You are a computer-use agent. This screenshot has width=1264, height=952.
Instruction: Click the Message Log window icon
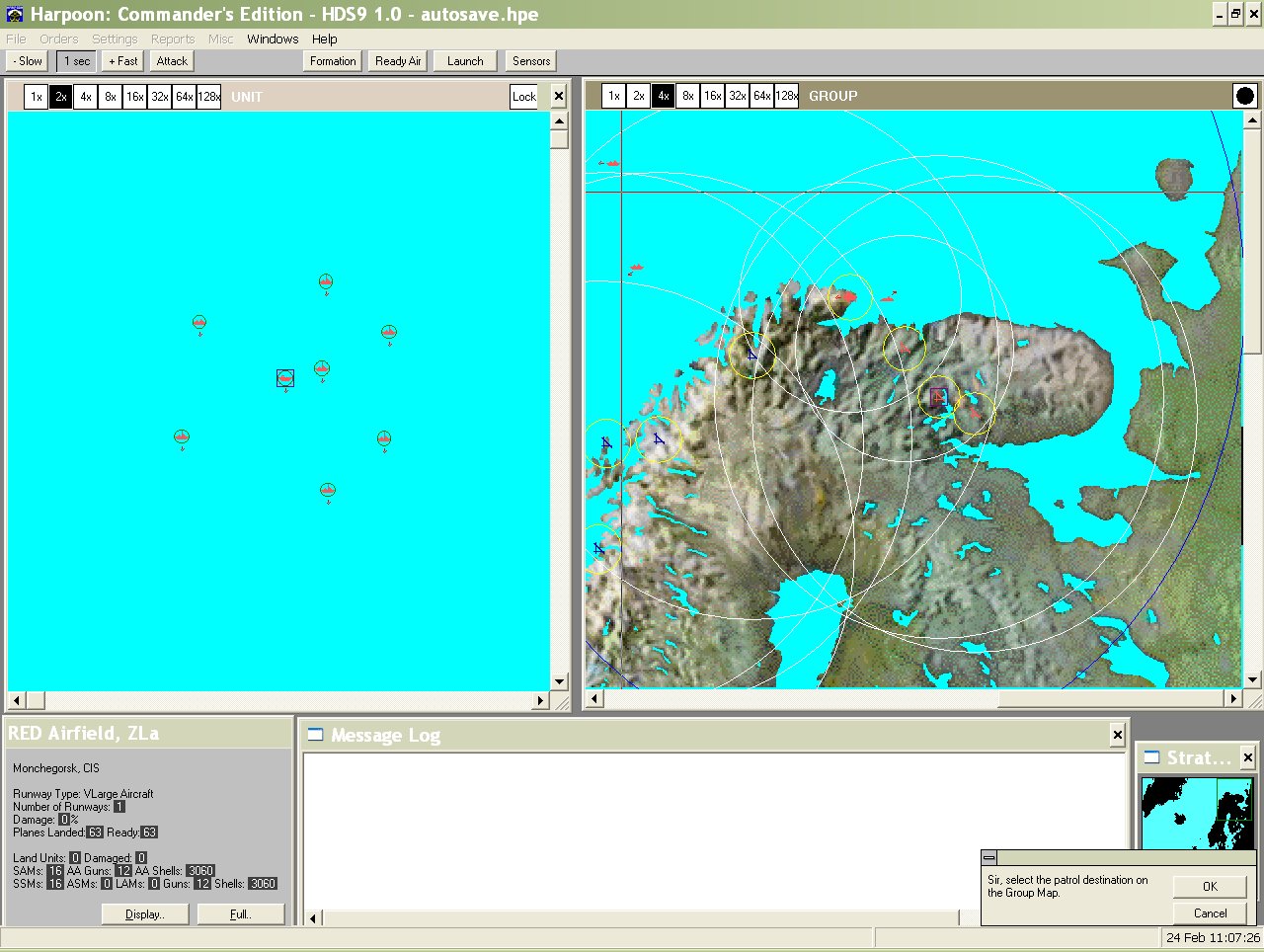(315, 734)
